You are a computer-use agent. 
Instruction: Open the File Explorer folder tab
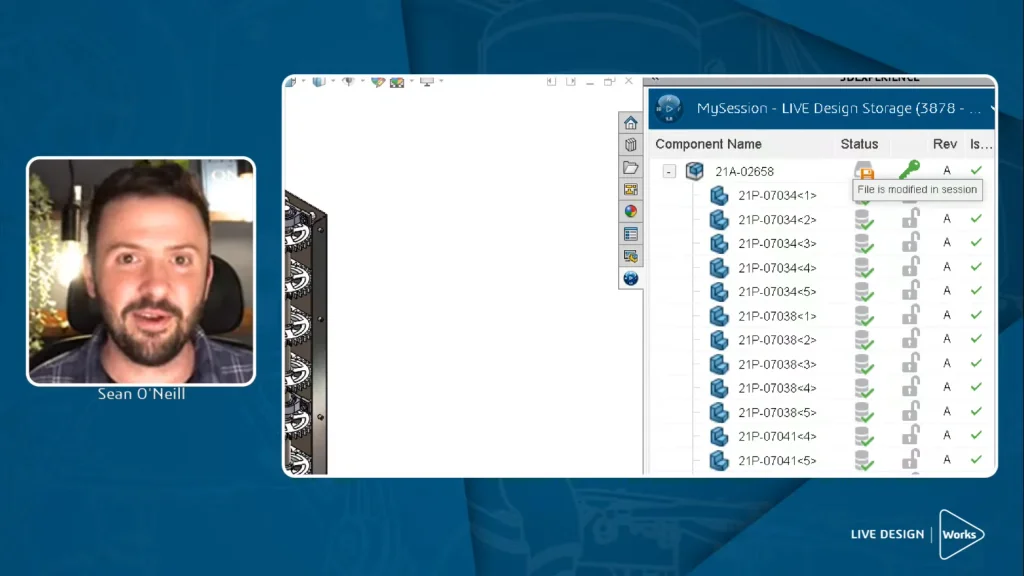(631, 167)
